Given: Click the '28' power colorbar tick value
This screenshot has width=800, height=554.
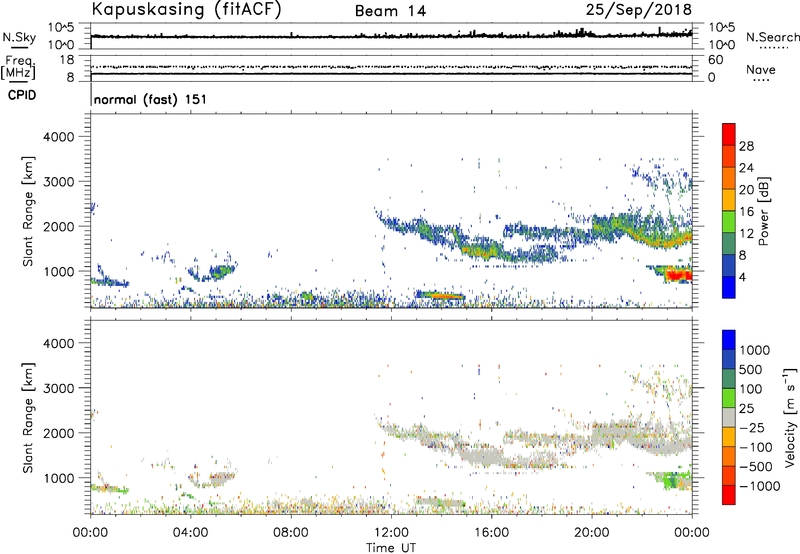Looking at the screenshot, I should pyautogui.click(x=746, y=146).
